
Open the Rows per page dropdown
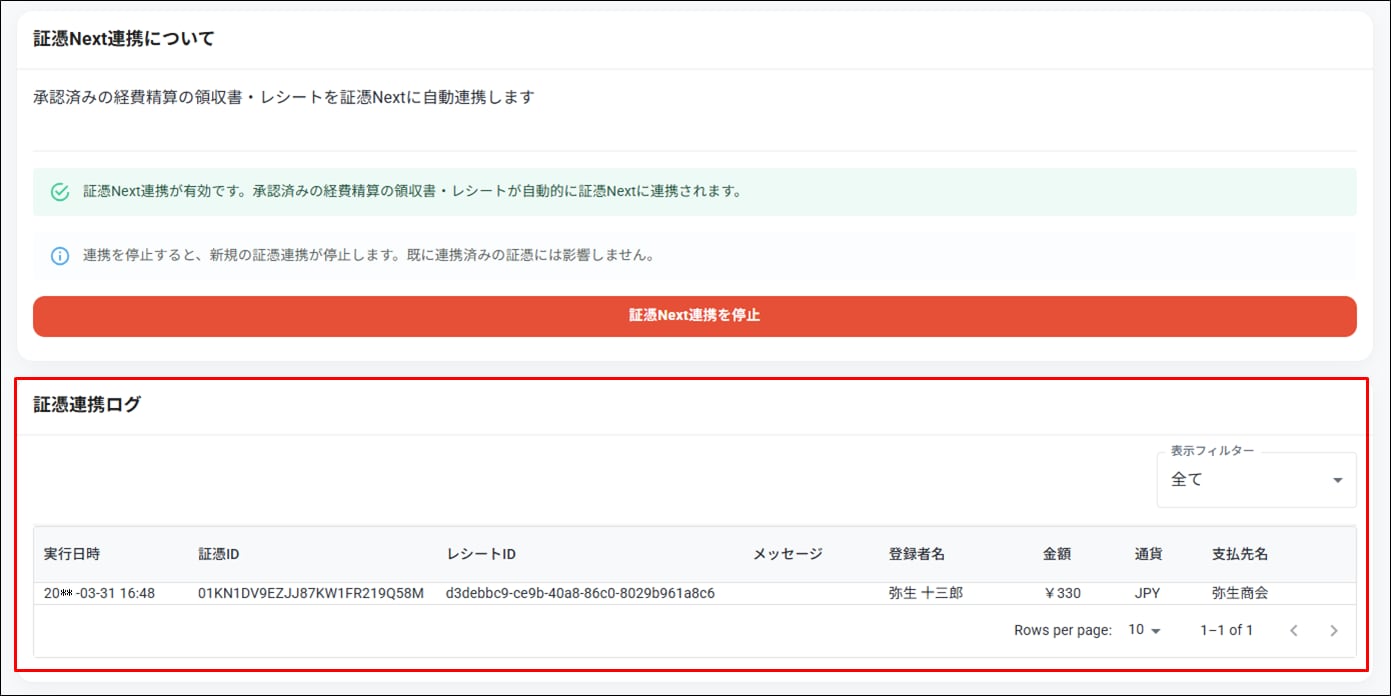click(1144, 630)
